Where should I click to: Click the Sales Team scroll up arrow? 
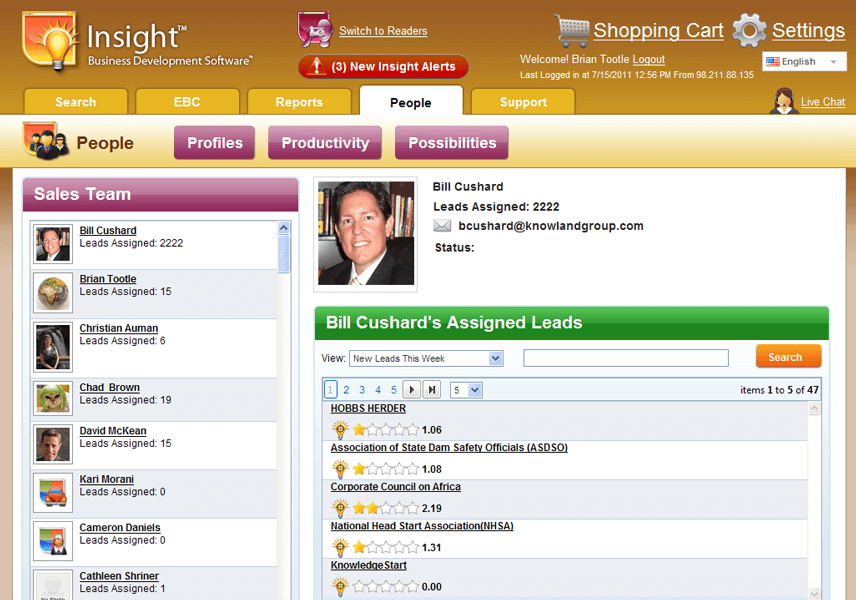pos(284,228)
